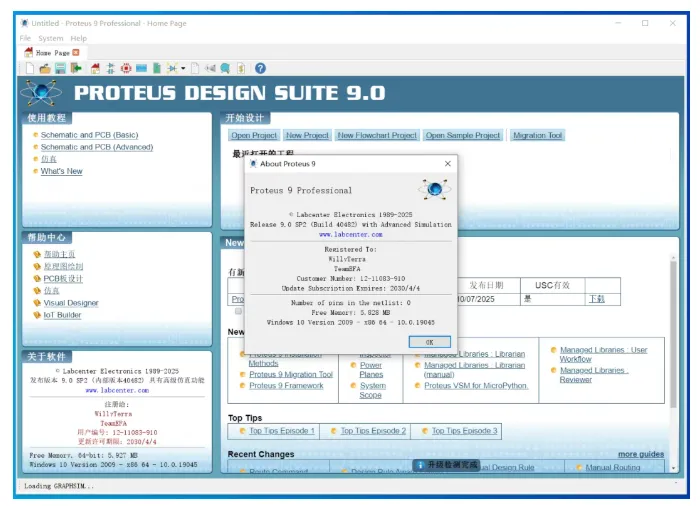The image size is (700, 506).
Task: Open Top Tips Episode 3
Action: tap(464, 431)
